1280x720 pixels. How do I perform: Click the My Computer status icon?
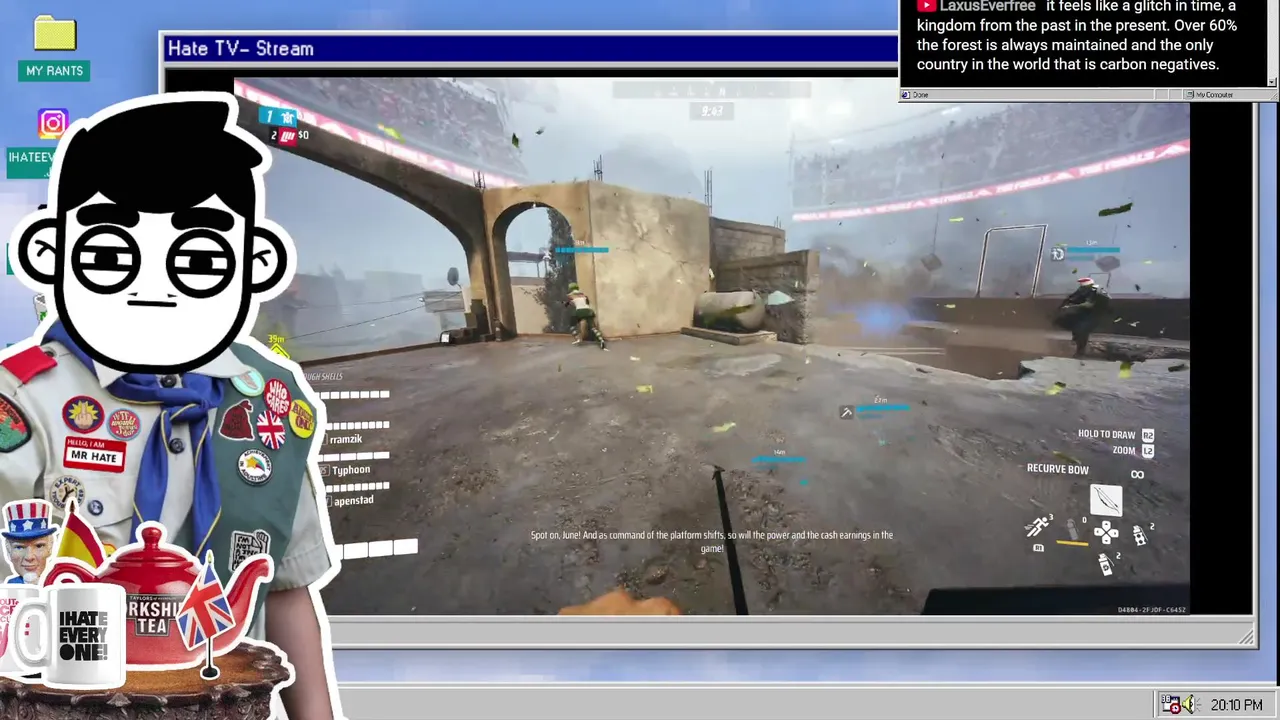pyautogui.click(x=1190, y=95)
